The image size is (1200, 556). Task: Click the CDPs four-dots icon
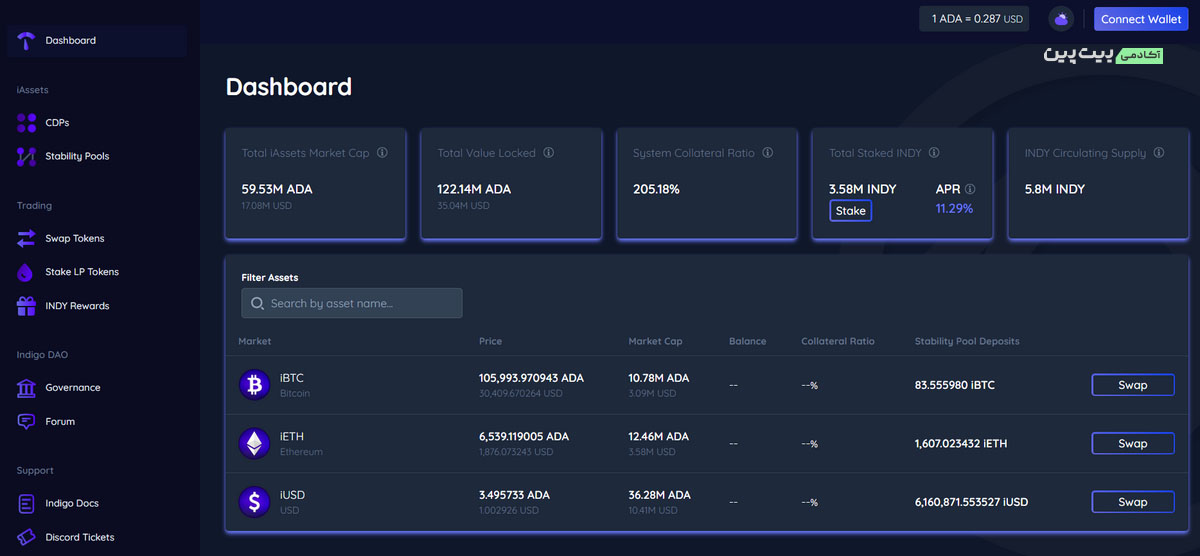coord(27,123)
